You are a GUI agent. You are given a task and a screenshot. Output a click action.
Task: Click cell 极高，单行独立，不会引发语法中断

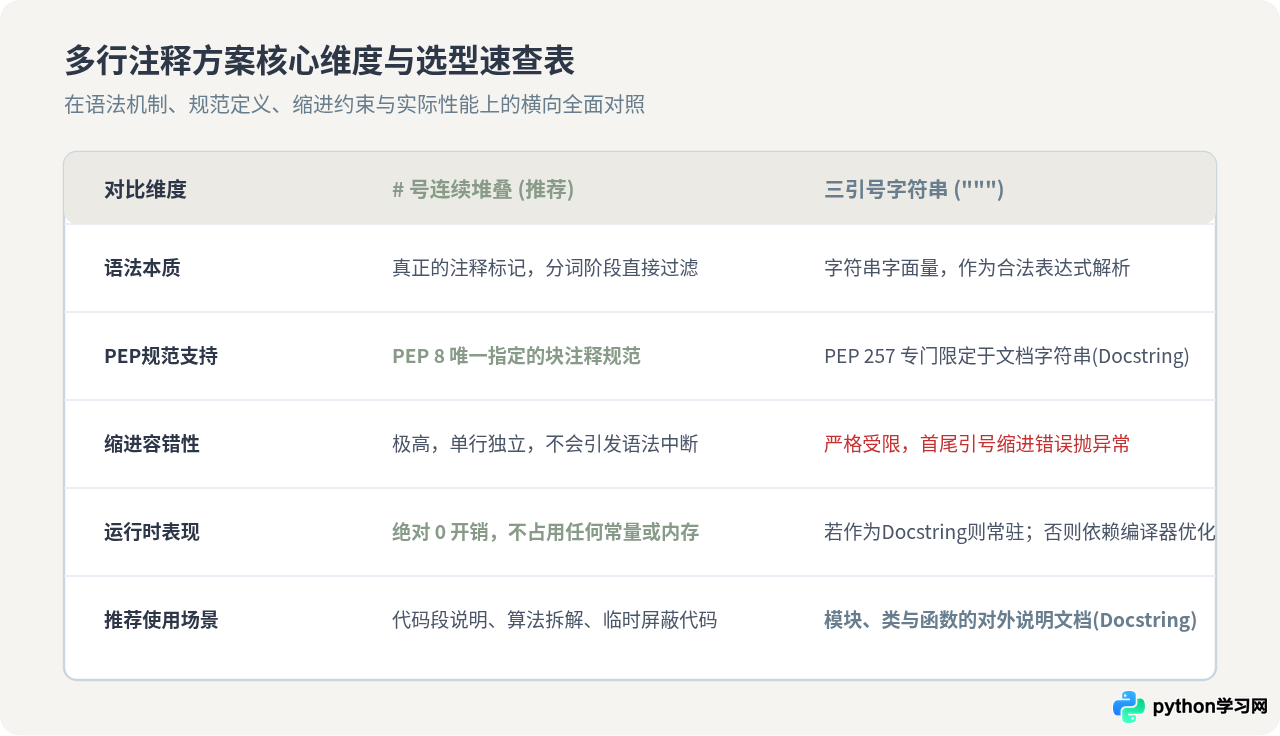click(545, 444)
